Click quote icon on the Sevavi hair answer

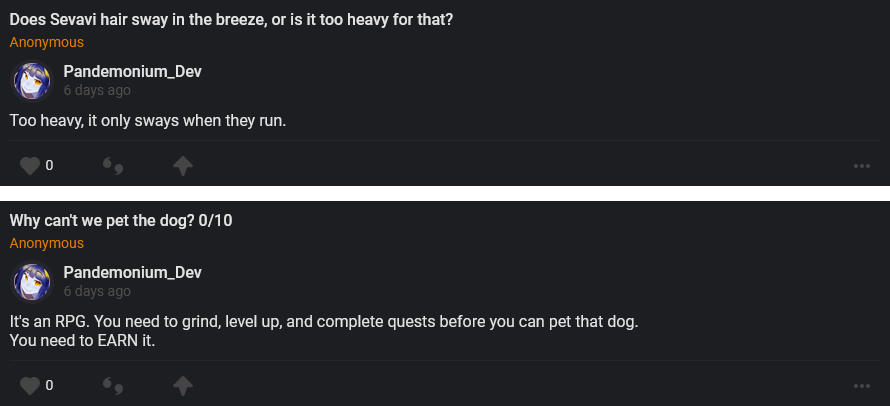pos(113,165)
